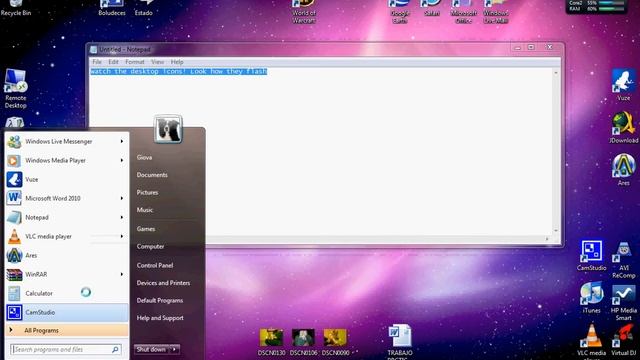Open Vuze from the Start menu list
The height and width of the screenshot is (360, 640).
[67, 179]
